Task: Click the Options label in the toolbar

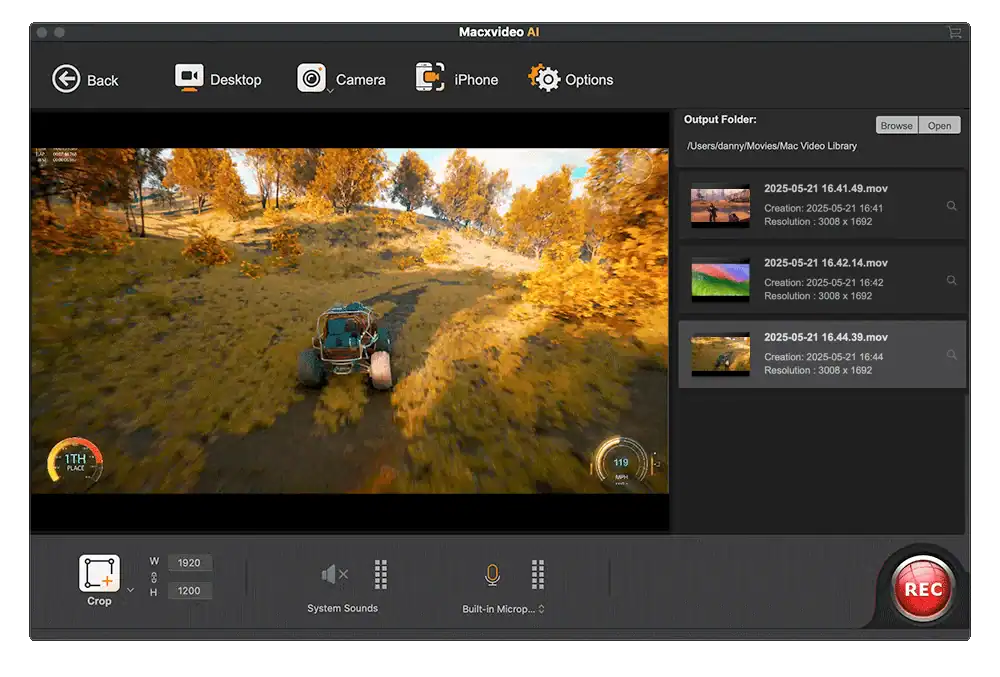Action: point(589,80)
